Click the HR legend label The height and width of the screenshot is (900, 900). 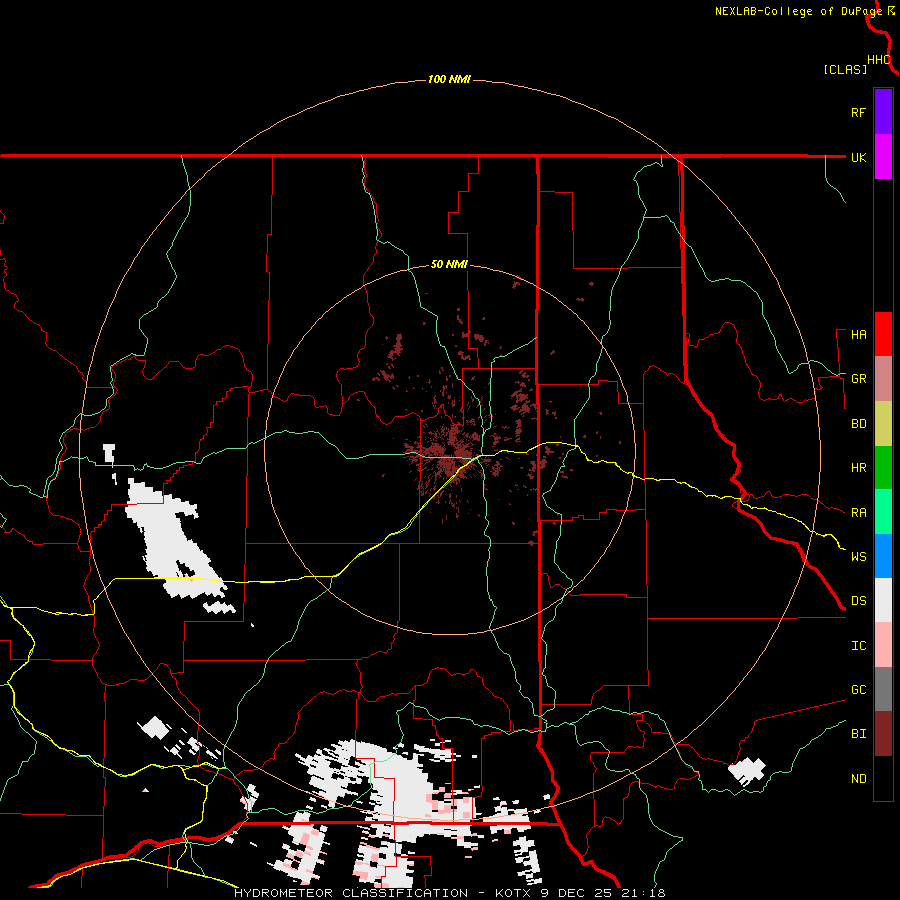[x=858, y=468]
